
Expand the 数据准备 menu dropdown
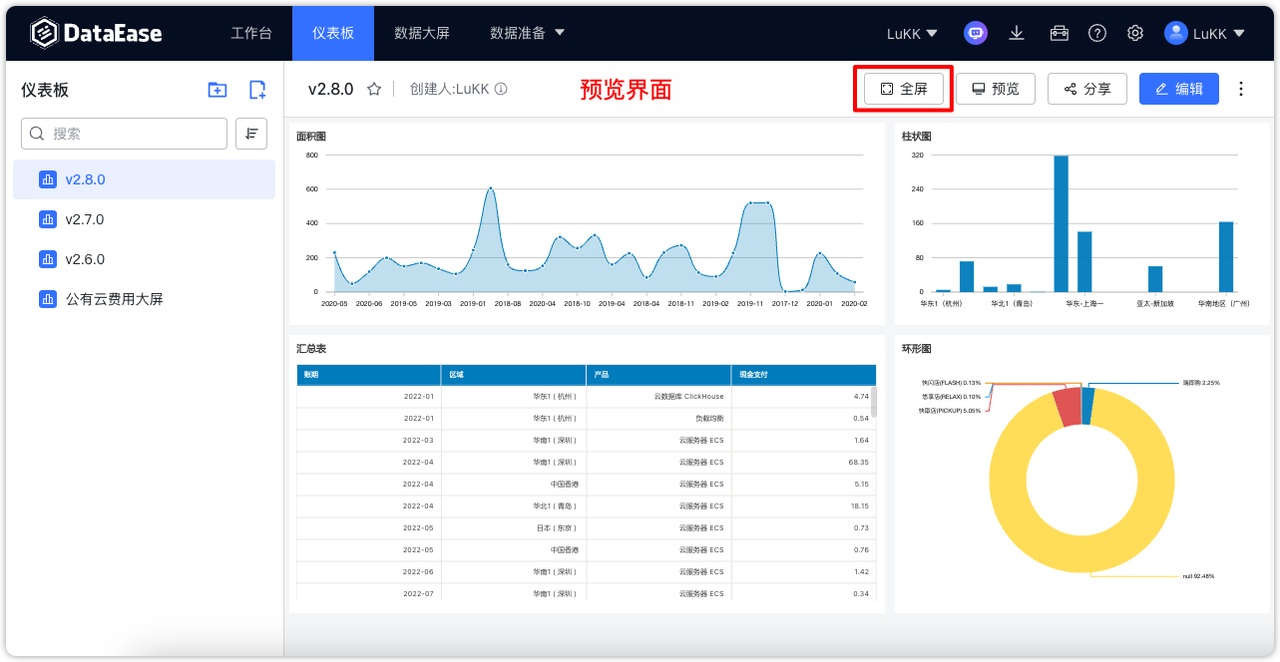(528, 32)
